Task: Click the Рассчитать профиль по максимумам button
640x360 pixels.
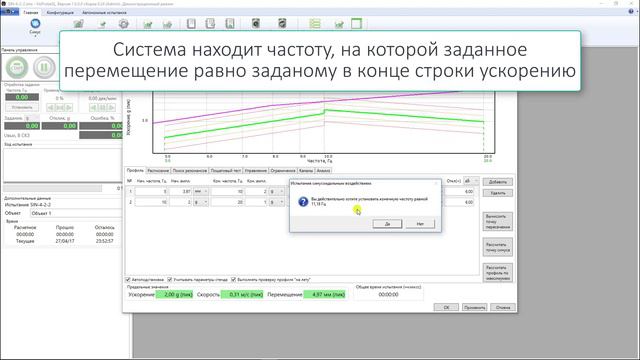Action: (498, 273)
